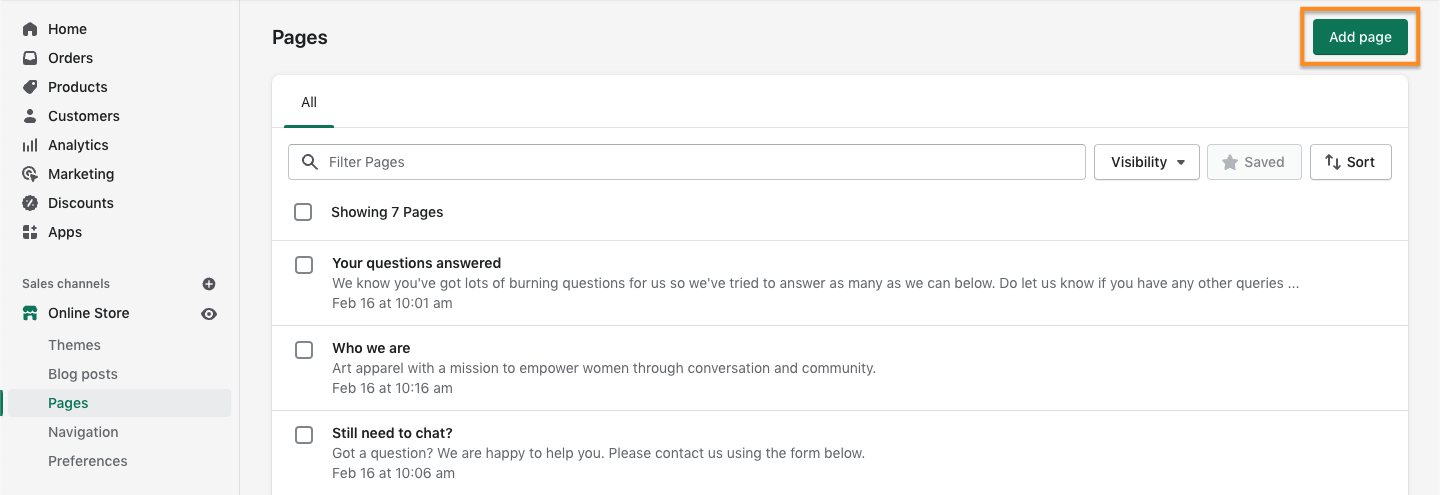1440x495 pixels.
Task: Select the 'Who we are' page checkbox
Action: pyautogui.click(x=304, y=350)
